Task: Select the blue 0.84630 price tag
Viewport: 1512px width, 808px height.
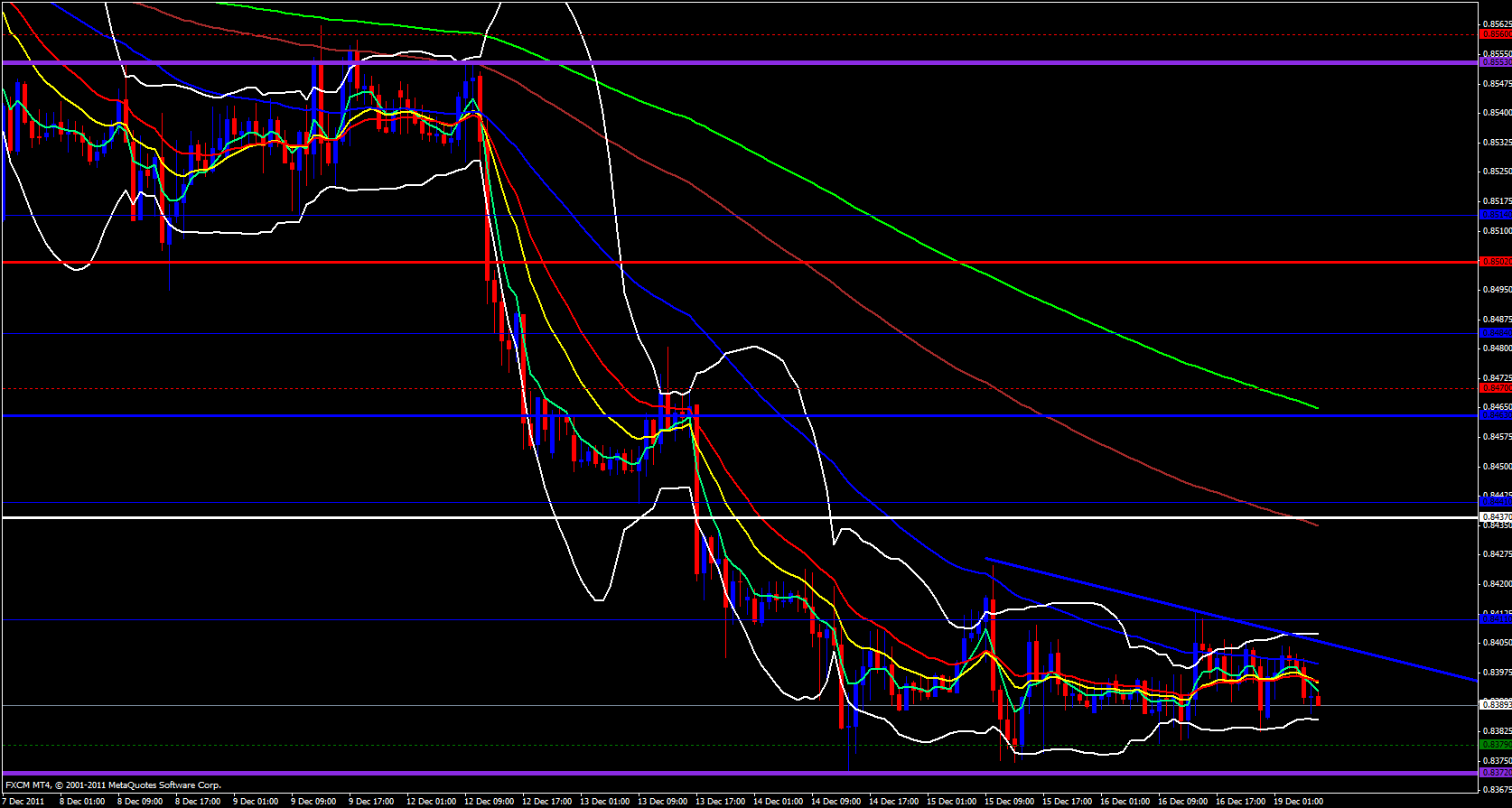Action: [x=1495, y=415]
